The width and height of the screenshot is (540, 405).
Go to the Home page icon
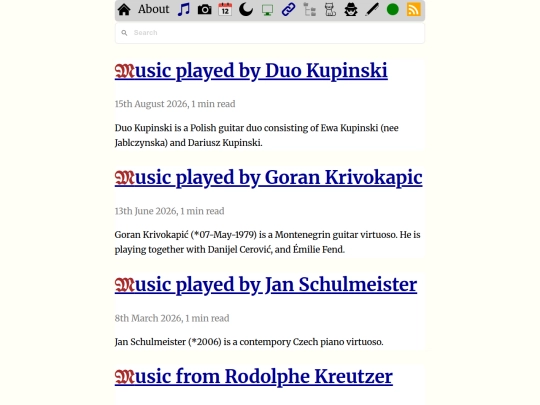coord(124,10)
